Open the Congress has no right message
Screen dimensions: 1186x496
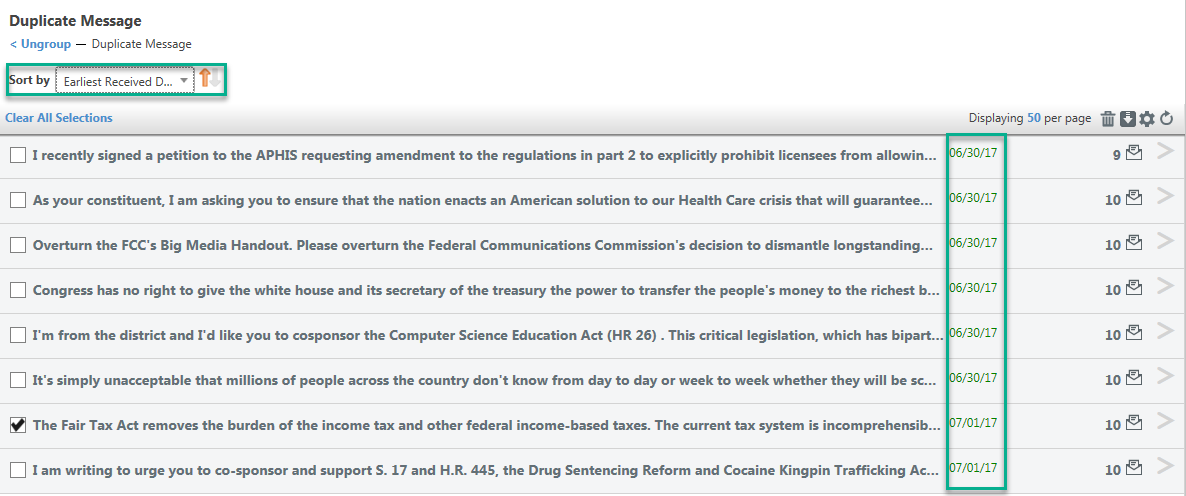coord(486,290)
